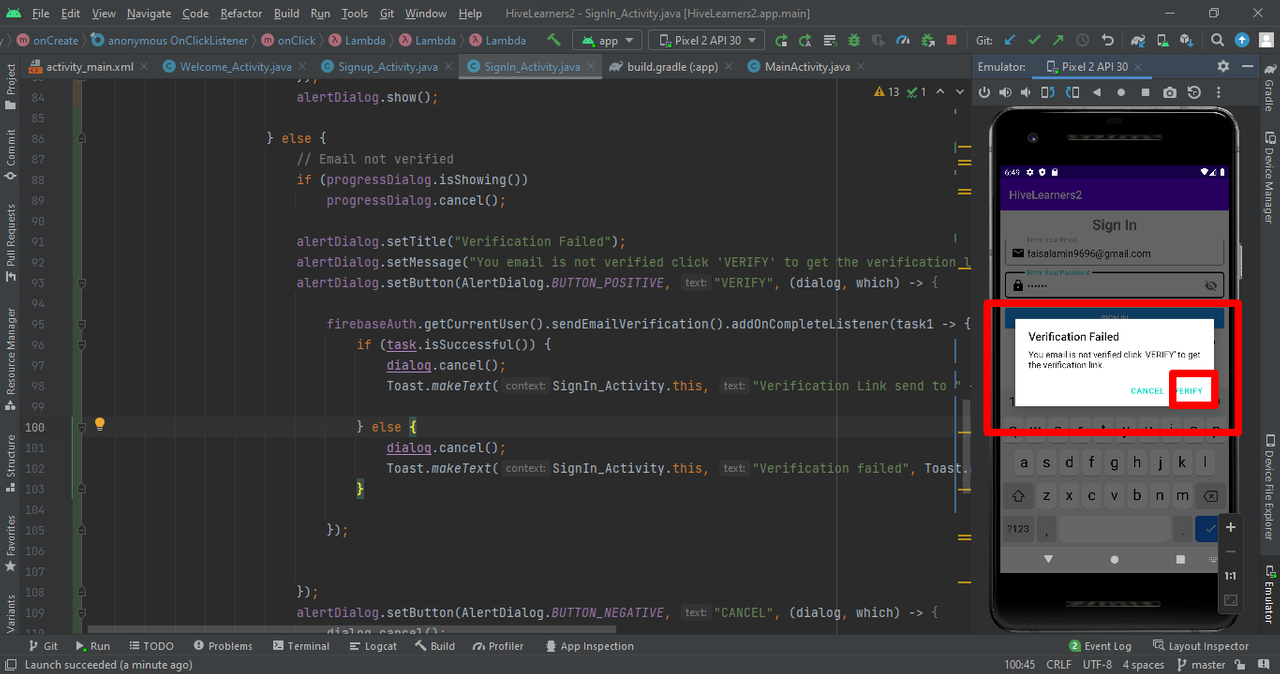Image resolution: width=1280 pixels, height=674 pixels.
Task: Click the emulator 1:1 actual size button
Action: pos(1231,576)
